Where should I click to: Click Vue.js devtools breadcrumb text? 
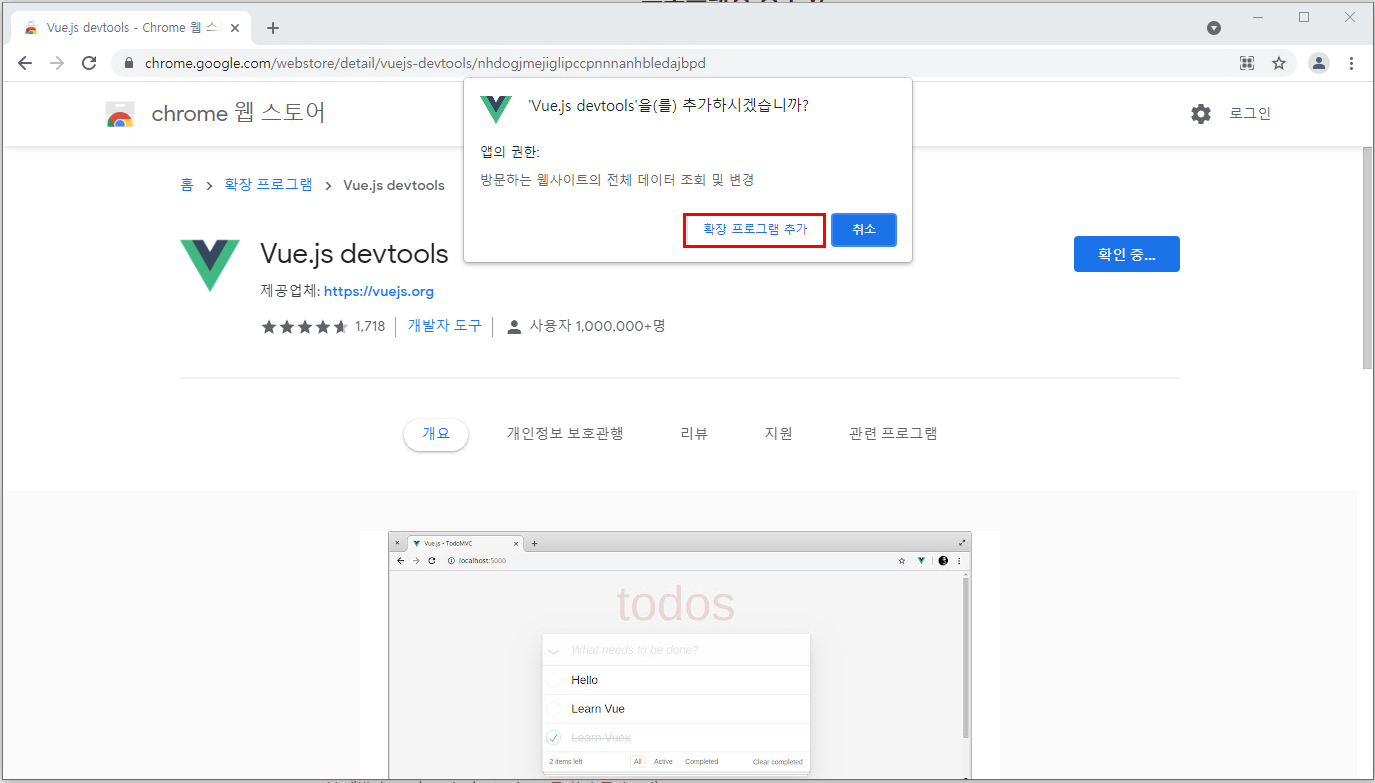click(x=394, y=185)
